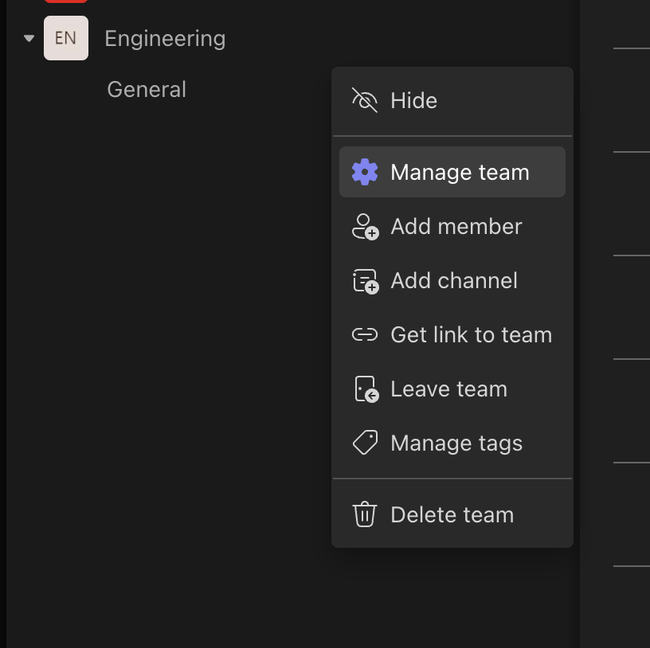Click the Manage team gear icon
650x648 pixels.
[x=365, y=172]
